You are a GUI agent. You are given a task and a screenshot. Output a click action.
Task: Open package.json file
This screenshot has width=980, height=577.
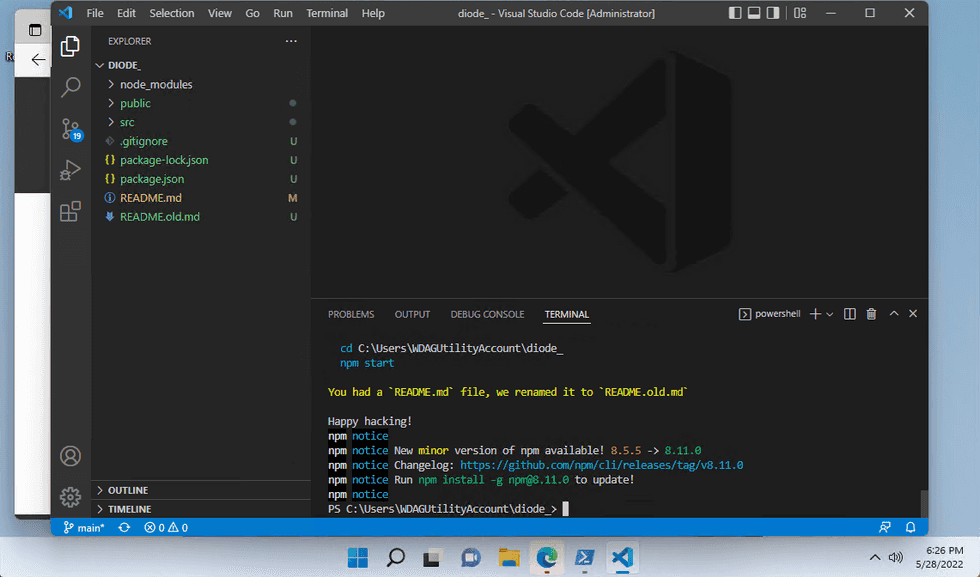(201, 179)
